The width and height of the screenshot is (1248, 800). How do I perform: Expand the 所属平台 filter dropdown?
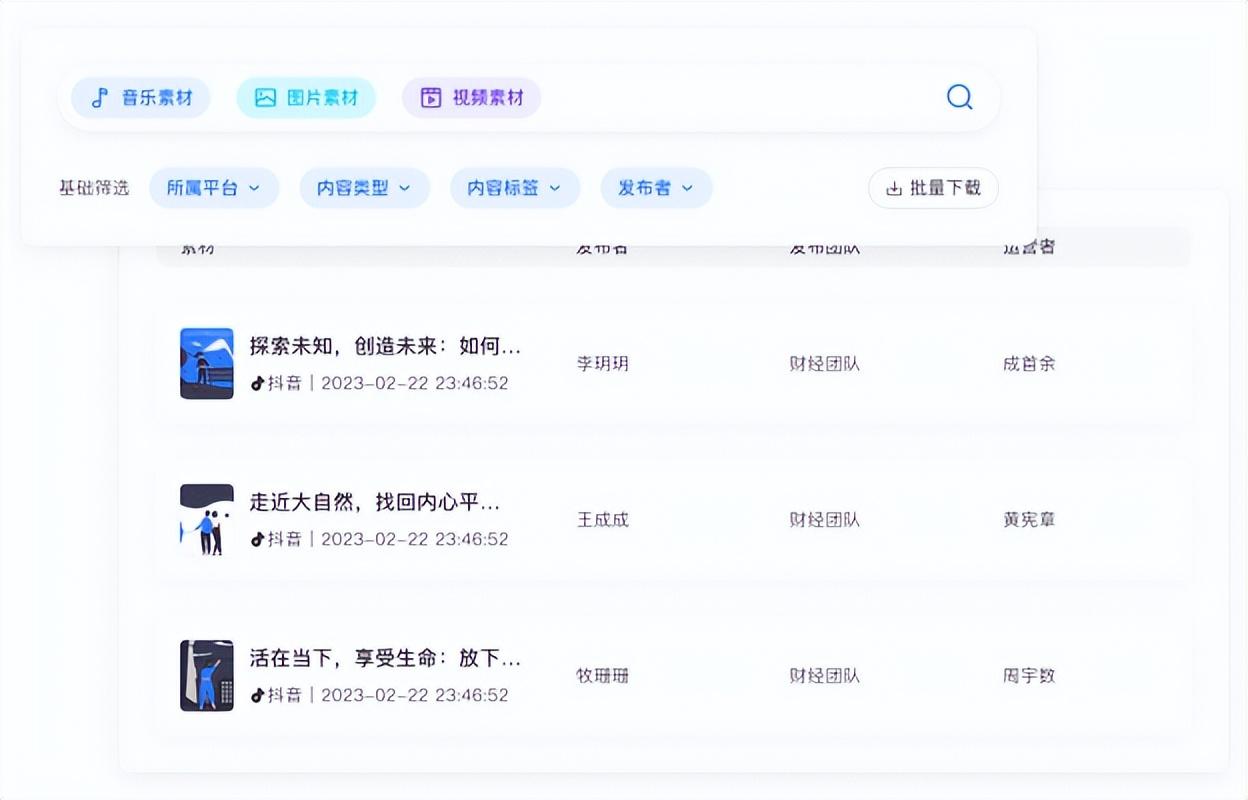[214, 188]
